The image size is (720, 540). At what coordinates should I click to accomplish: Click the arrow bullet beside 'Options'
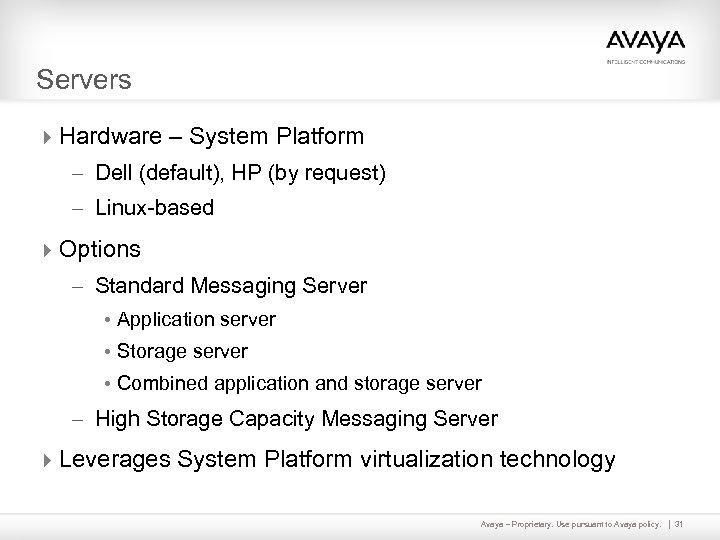(x=47, y=250)
